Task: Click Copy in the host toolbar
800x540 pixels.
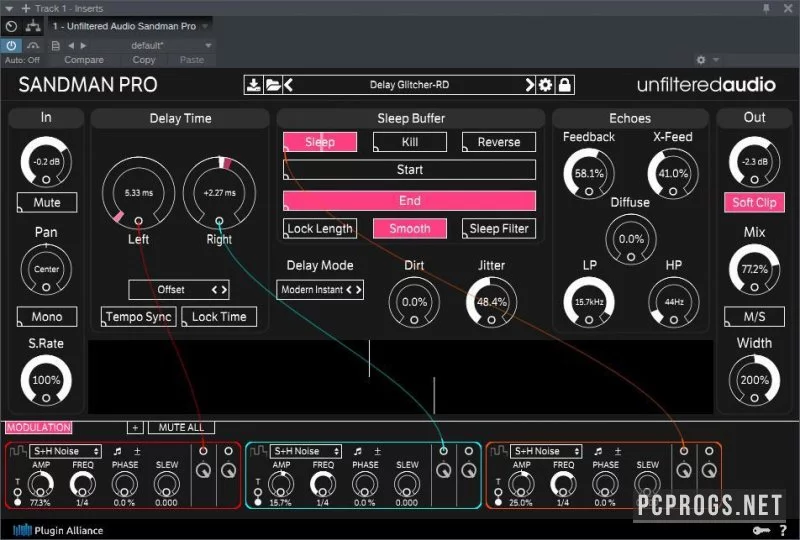Action: (x=144, y=60)
